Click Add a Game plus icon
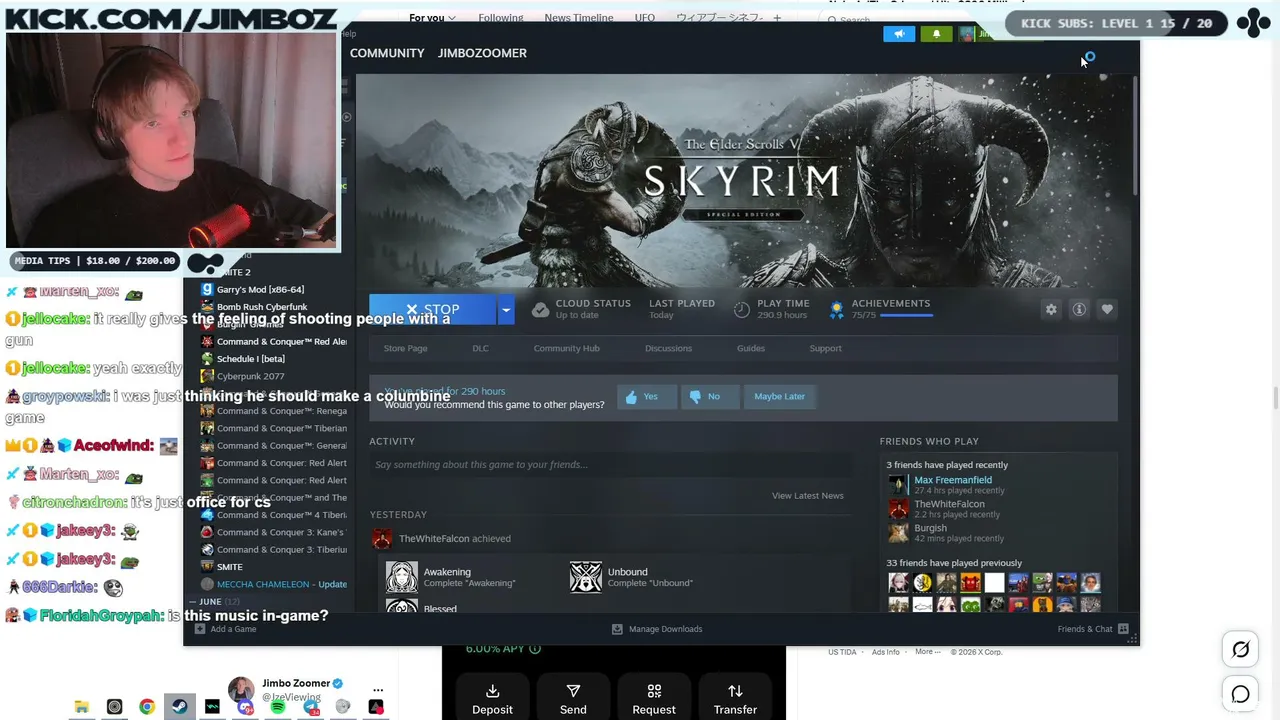 pos(200,629)
